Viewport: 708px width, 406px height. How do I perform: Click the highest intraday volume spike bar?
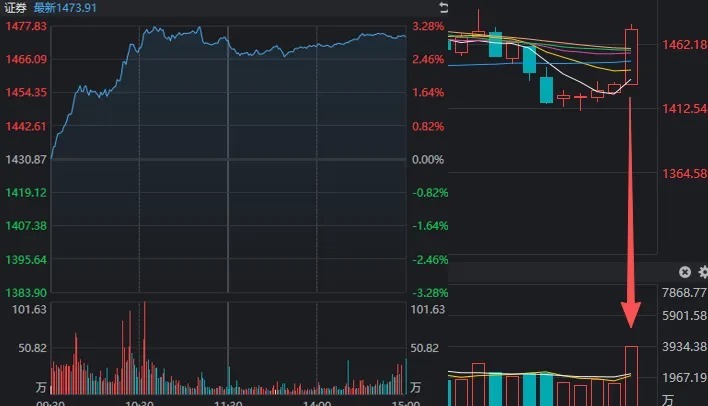(x=144, y=348)
